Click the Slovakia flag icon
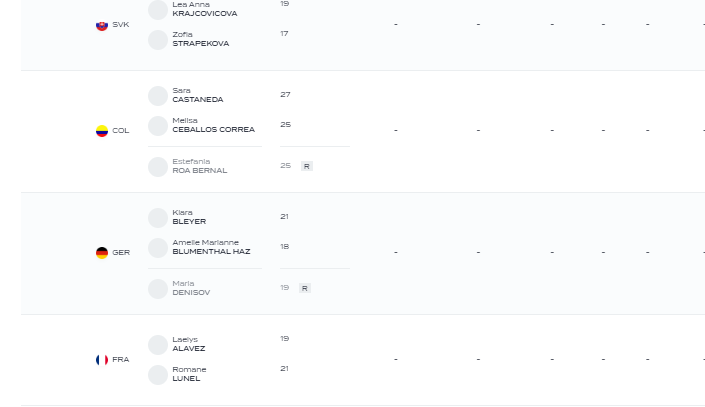Viewport: 705px width, 407px height. 102,25
